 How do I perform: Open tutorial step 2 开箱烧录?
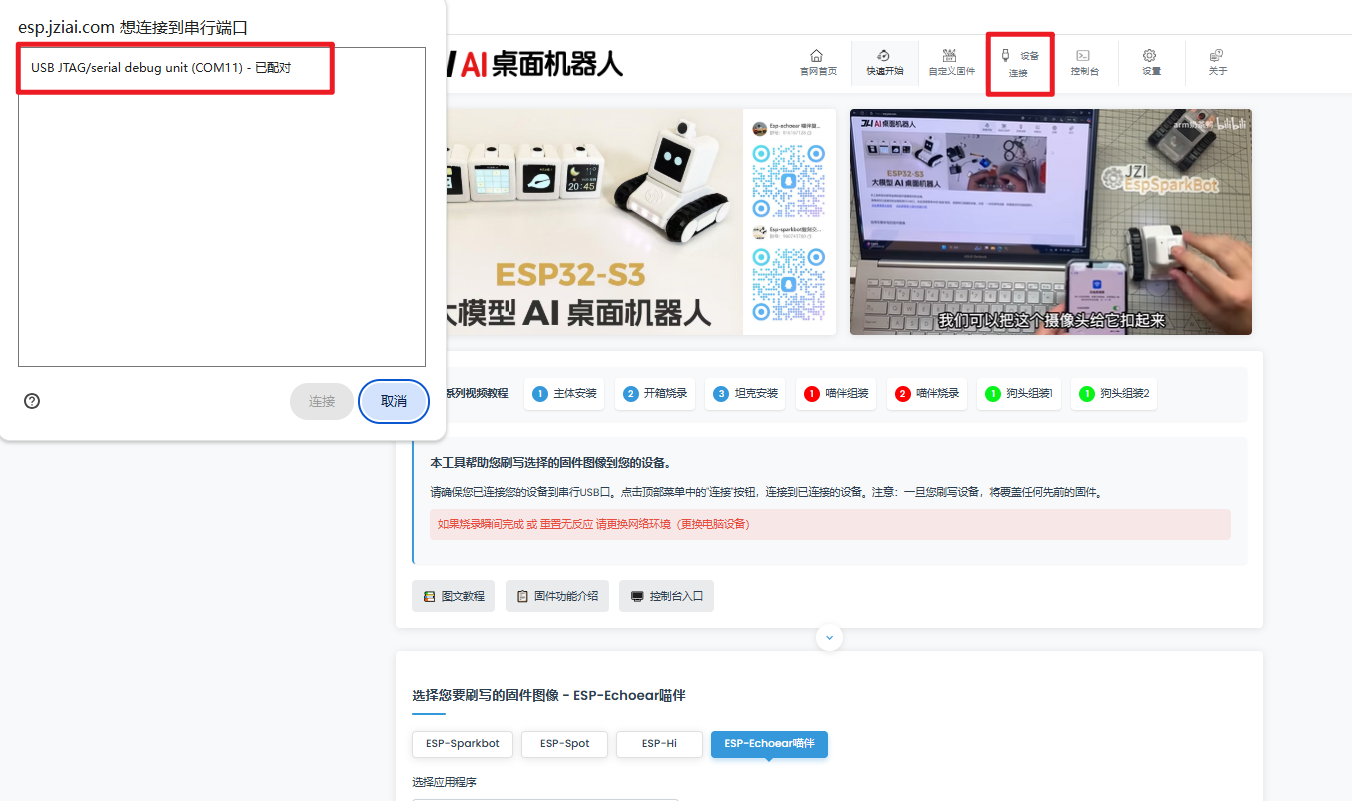coord(655,394)
